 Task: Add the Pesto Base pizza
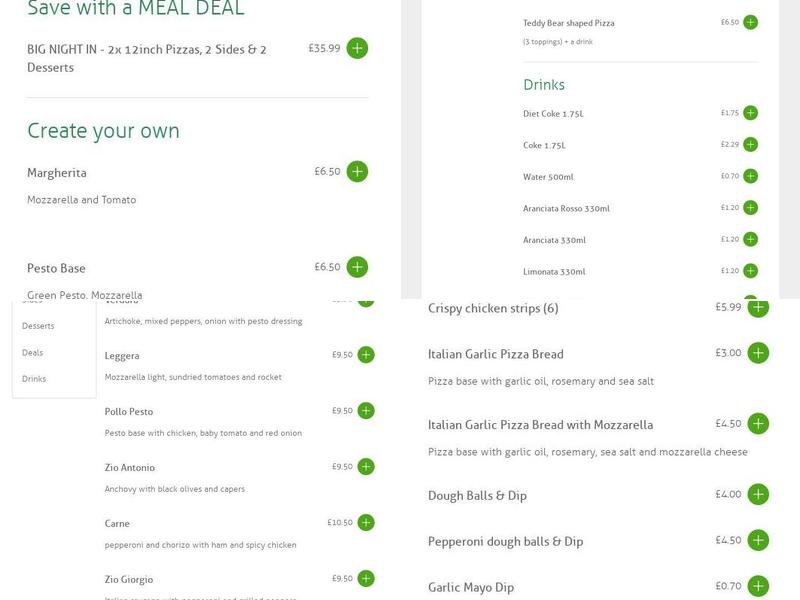(x=357, y=267)
